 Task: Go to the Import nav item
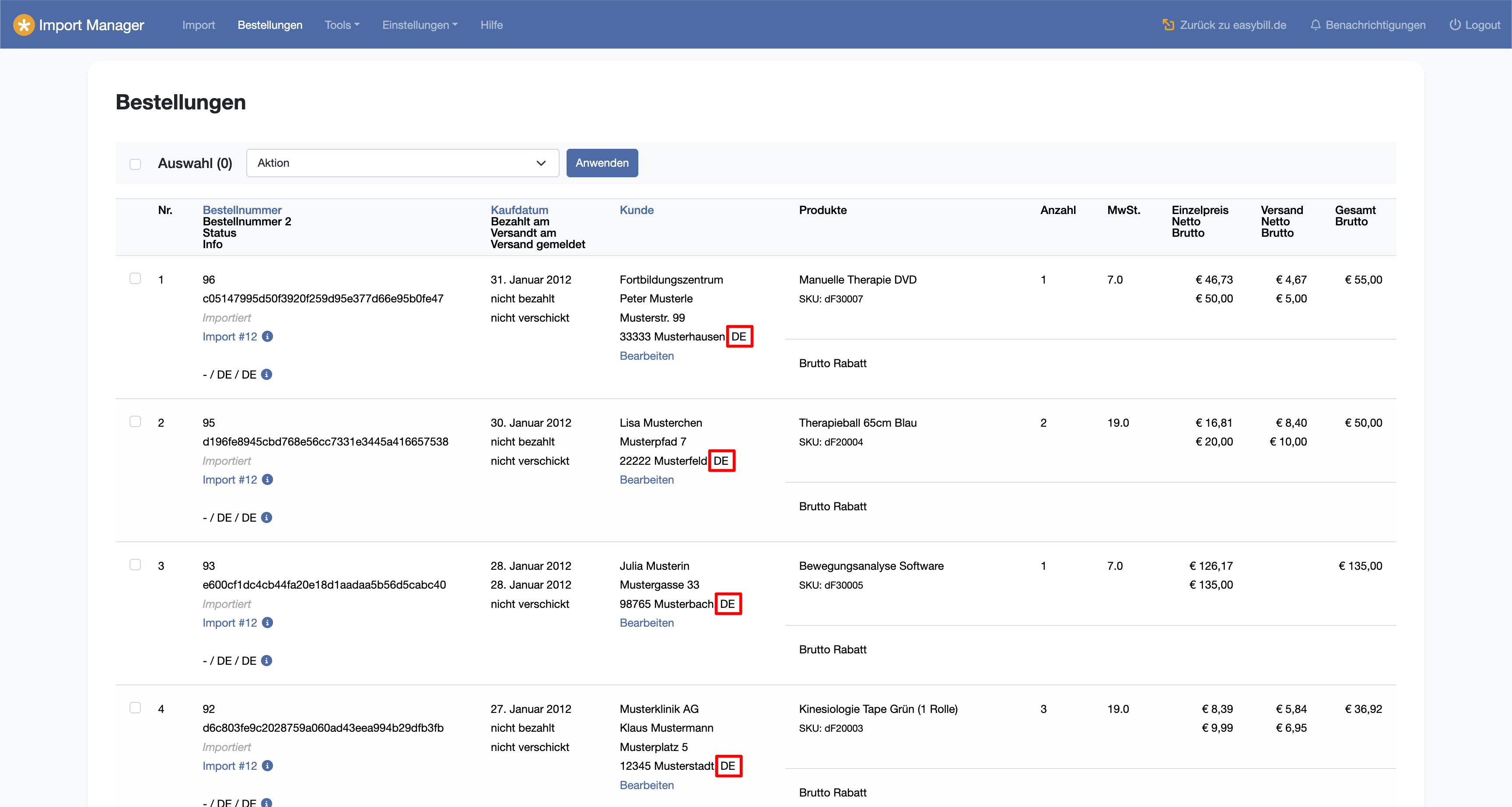coord(198,25)
